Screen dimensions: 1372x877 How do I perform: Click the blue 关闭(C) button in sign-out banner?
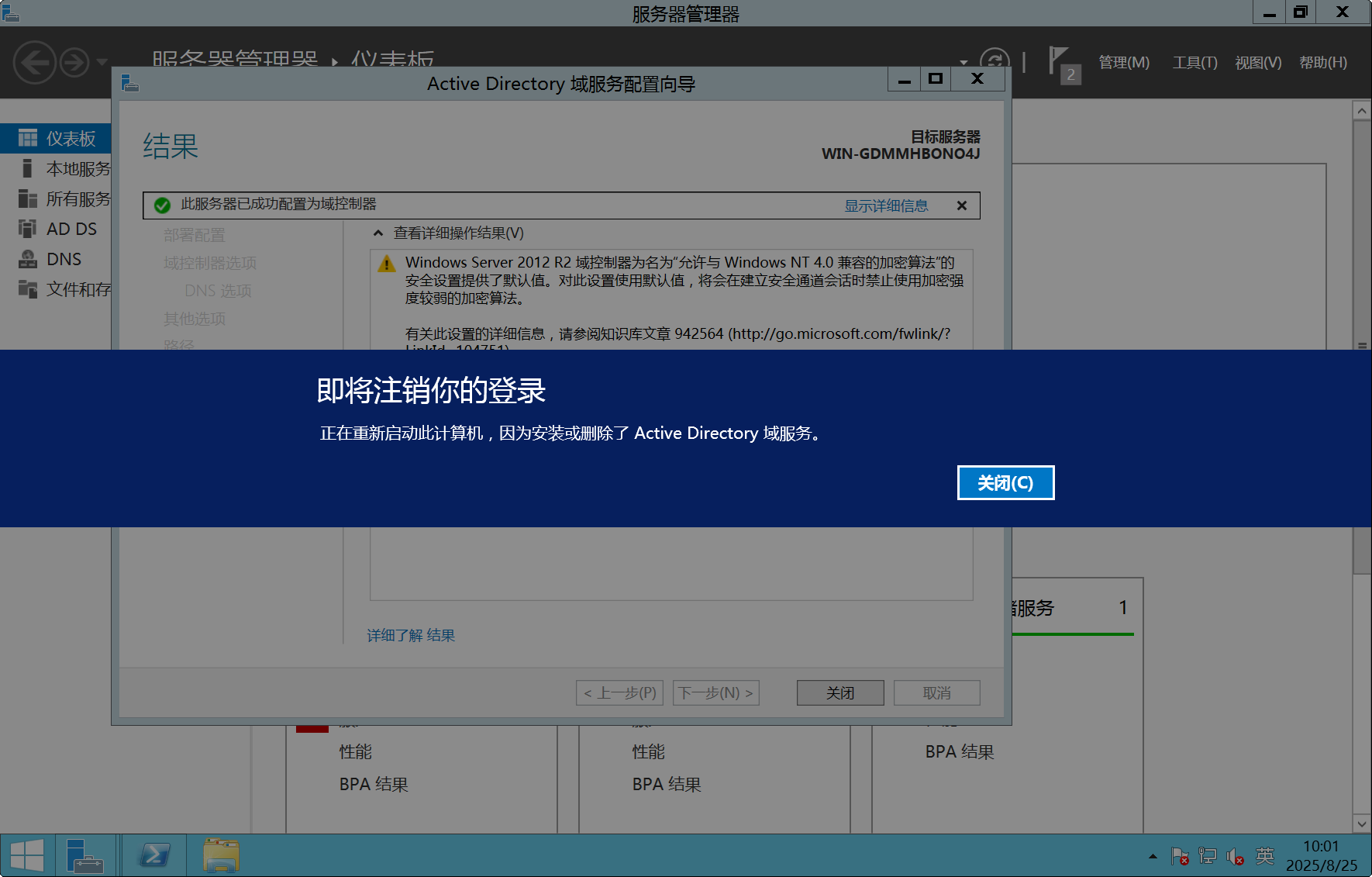click(1005, 483)
